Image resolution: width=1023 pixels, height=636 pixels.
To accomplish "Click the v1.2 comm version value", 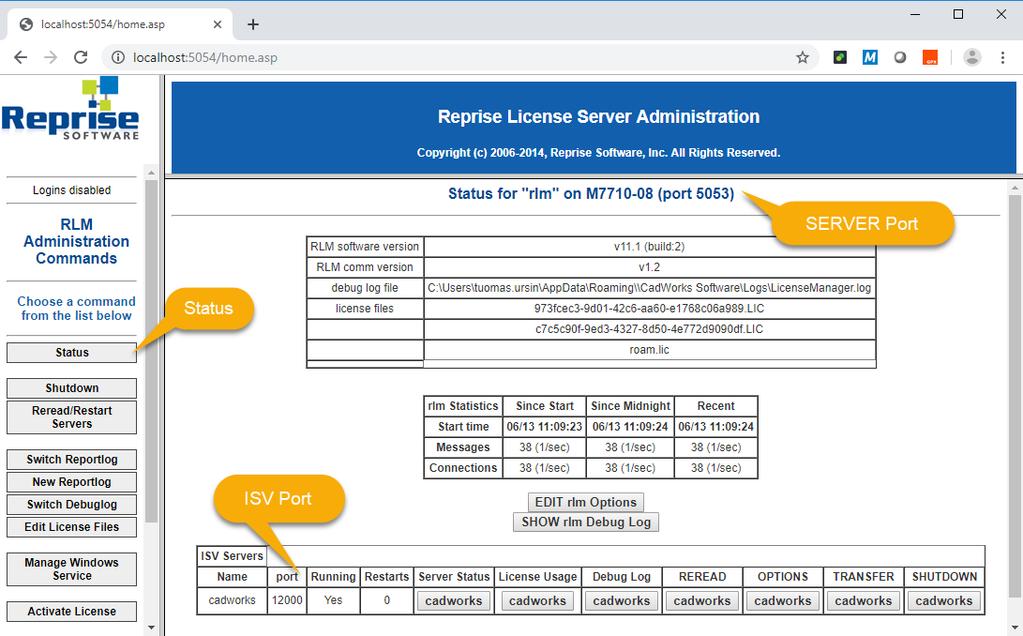I will click(x=649, y=267).
